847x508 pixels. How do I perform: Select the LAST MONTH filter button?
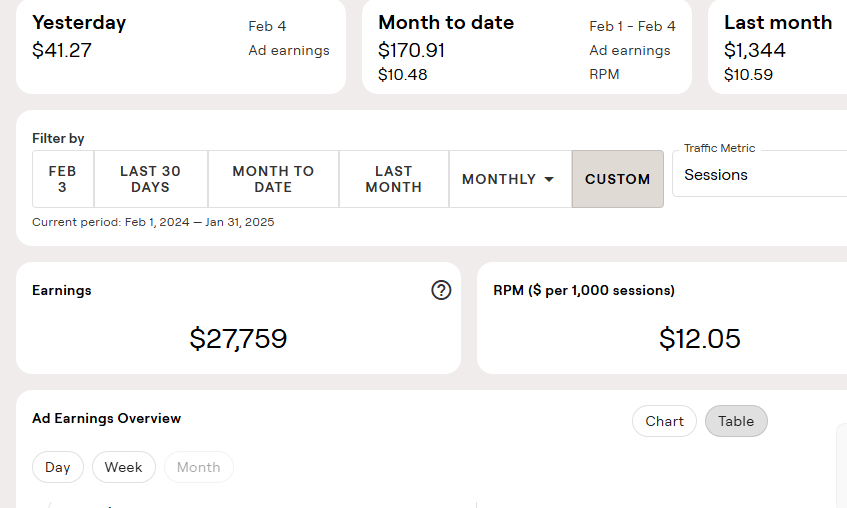tap(393, 179)
